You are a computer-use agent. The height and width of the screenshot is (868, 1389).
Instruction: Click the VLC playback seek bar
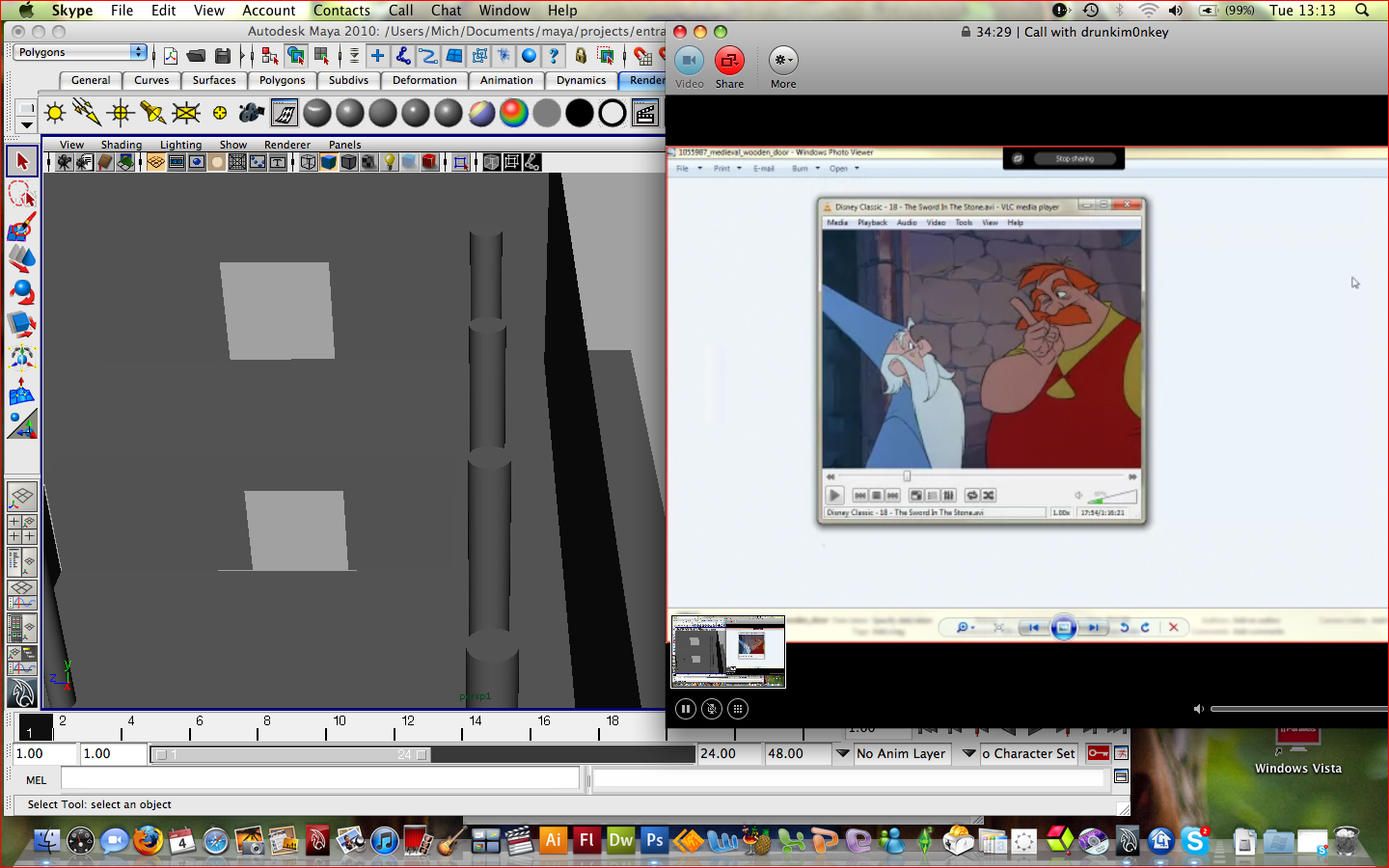pos(980,476)
